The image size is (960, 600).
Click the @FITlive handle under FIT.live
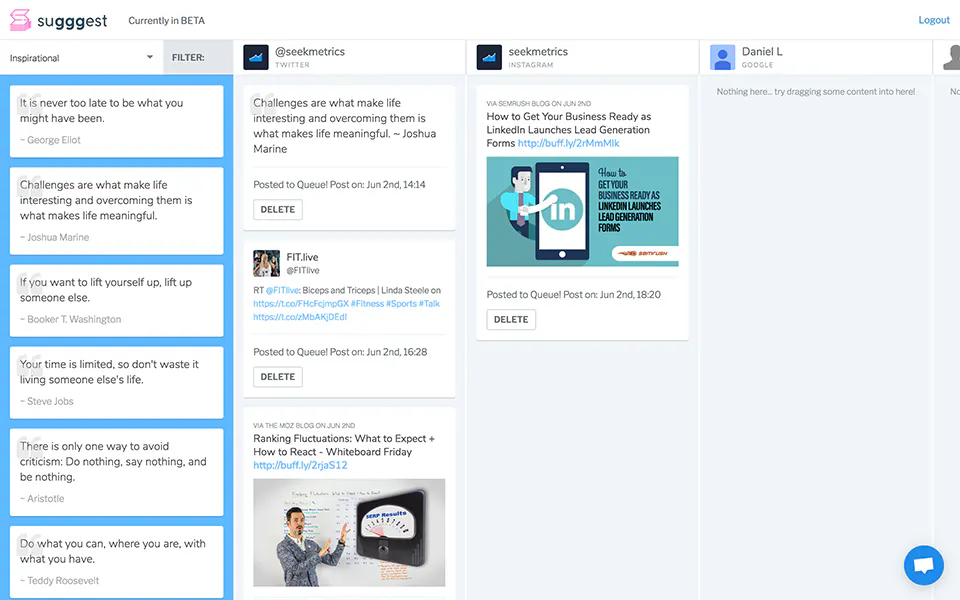(x=303, y=270)
